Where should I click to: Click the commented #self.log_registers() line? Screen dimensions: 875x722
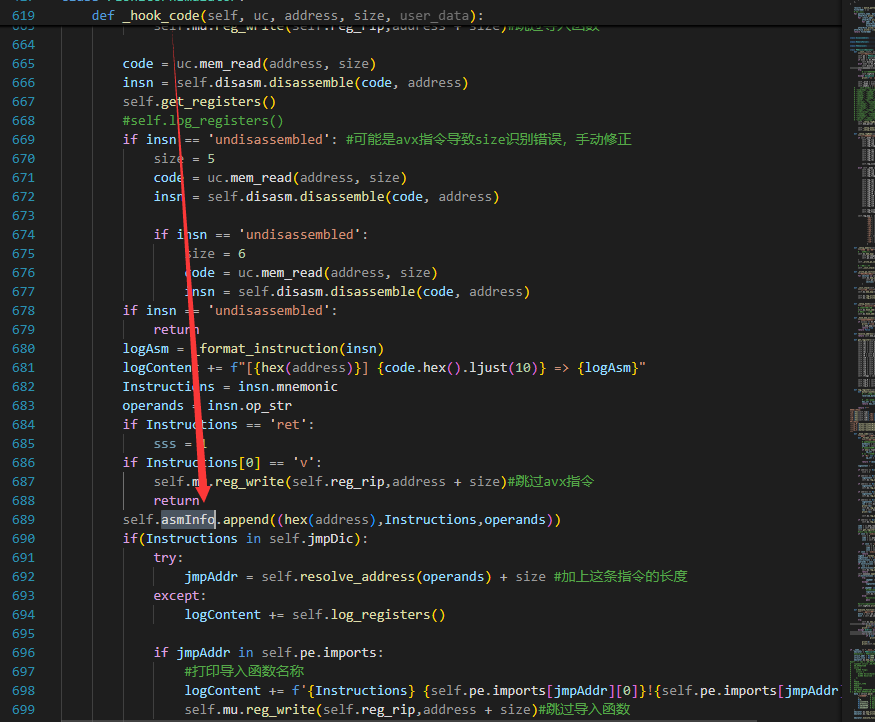pyautogui.click(x=203, y=121)
